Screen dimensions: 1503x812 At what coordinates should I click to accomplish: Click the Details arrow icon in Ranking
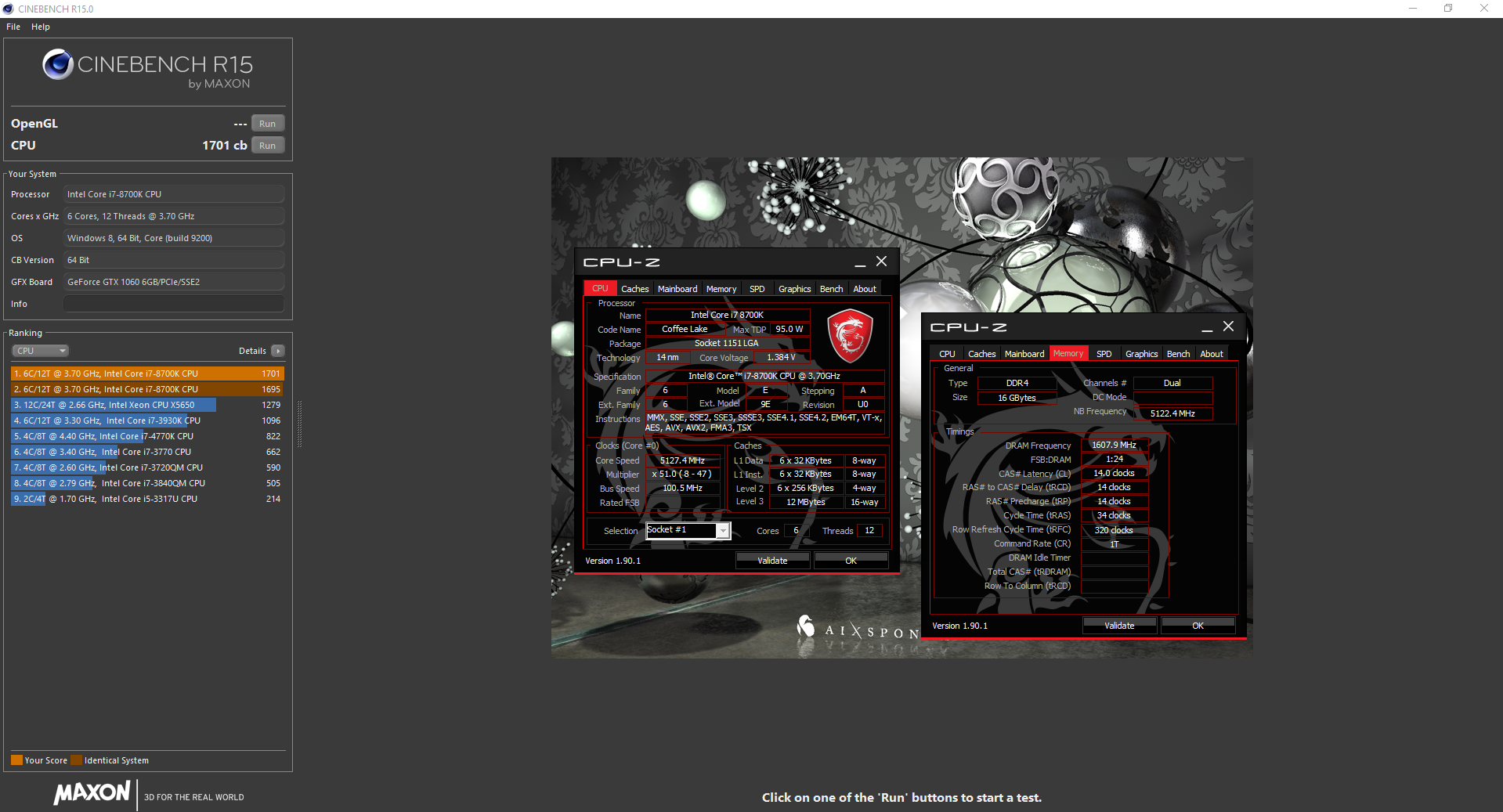[278, 351]
